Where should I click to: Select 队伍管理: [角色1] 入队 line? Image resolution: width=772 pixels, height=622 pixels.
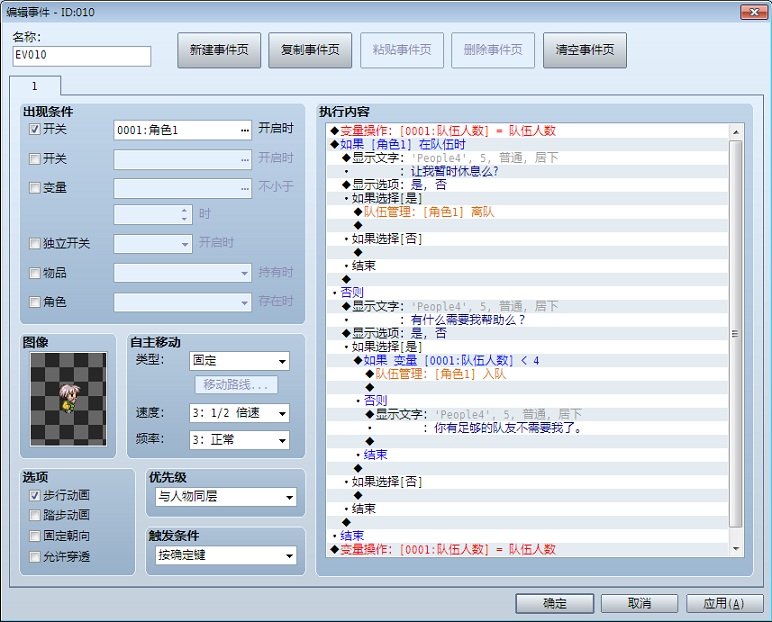tap(527, 374)
